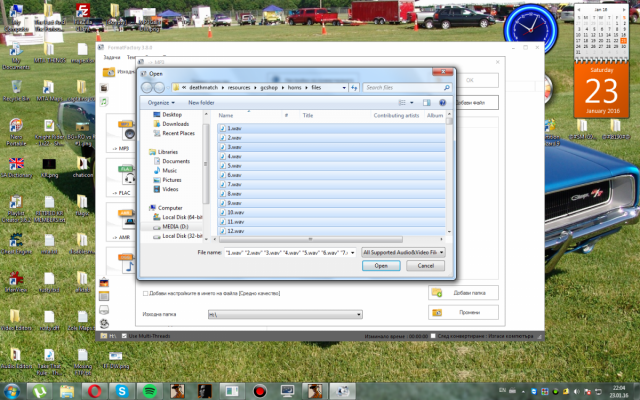Open Spotify from the taskbar
The height and width of the screenshot is (400, 640).
point(148,390)
